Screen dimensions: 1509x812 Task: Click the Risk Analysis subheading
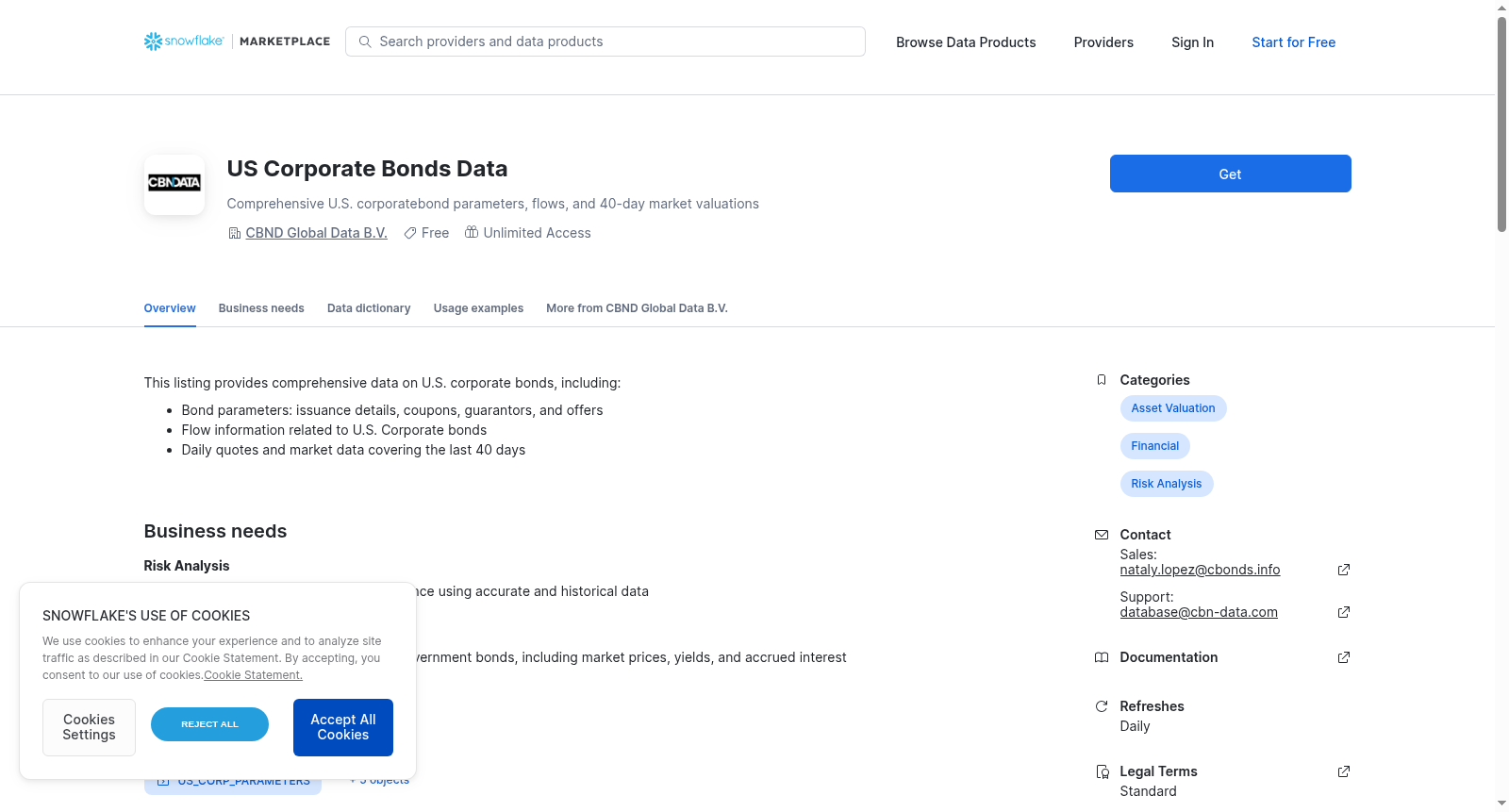187,566
